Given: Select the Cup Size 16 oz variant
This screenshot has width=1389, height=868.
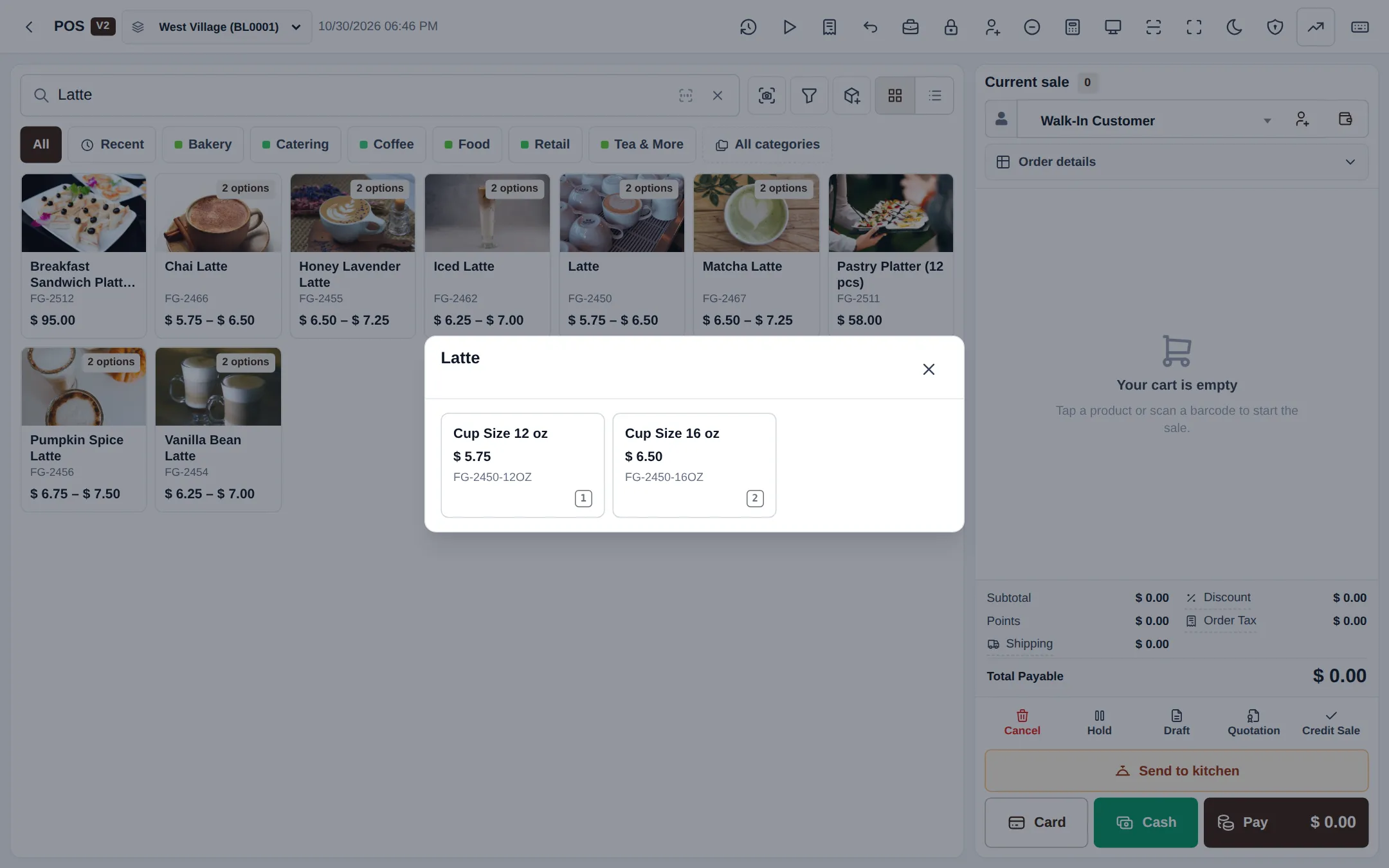Looking at the screenshot, I should [x=694, y=465].
